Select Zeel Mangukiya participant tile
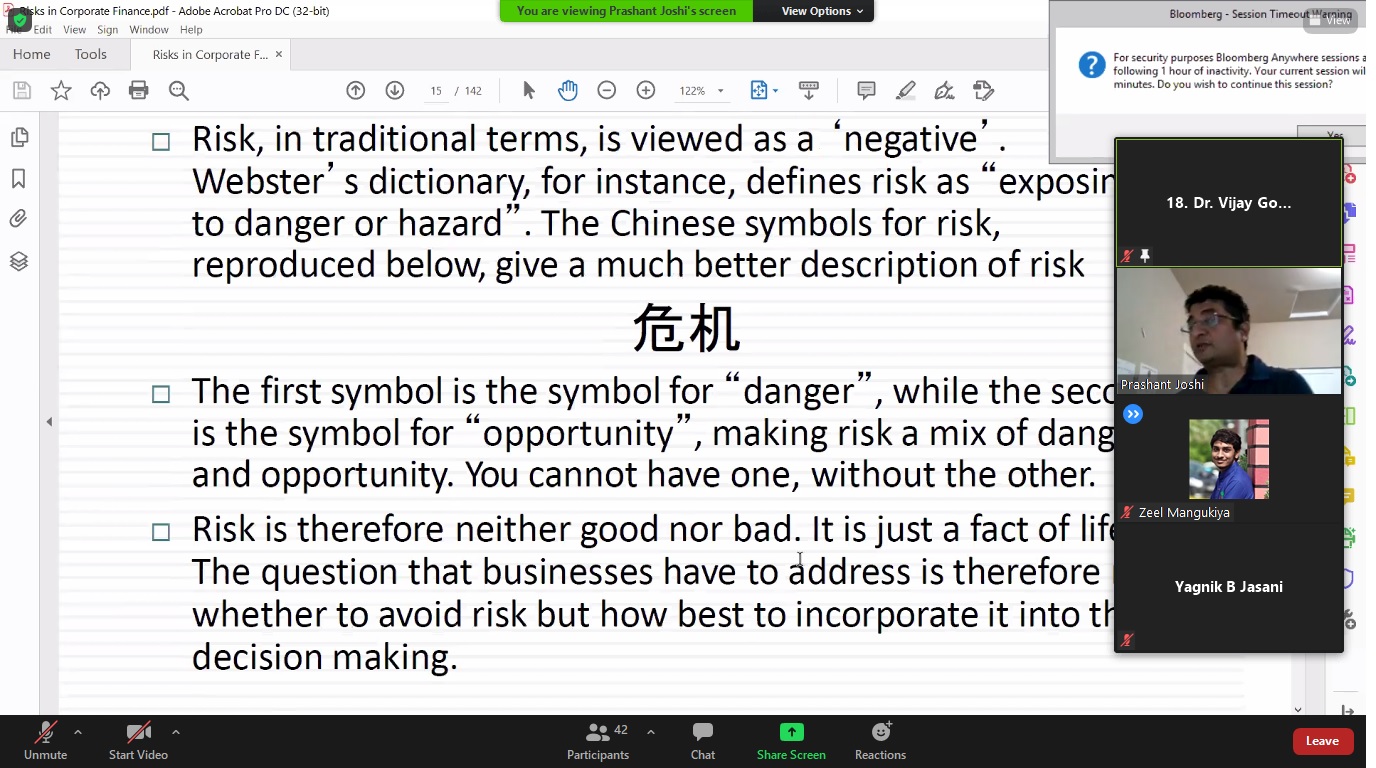Image resolution: width=1376 pixels, height=768 pixels. click(1229, 459)
